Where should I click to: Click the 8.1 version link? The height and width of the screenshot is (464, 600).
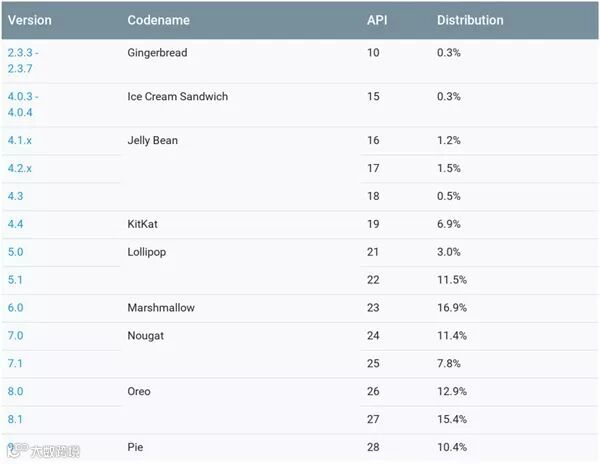click(x=15, y=419)
